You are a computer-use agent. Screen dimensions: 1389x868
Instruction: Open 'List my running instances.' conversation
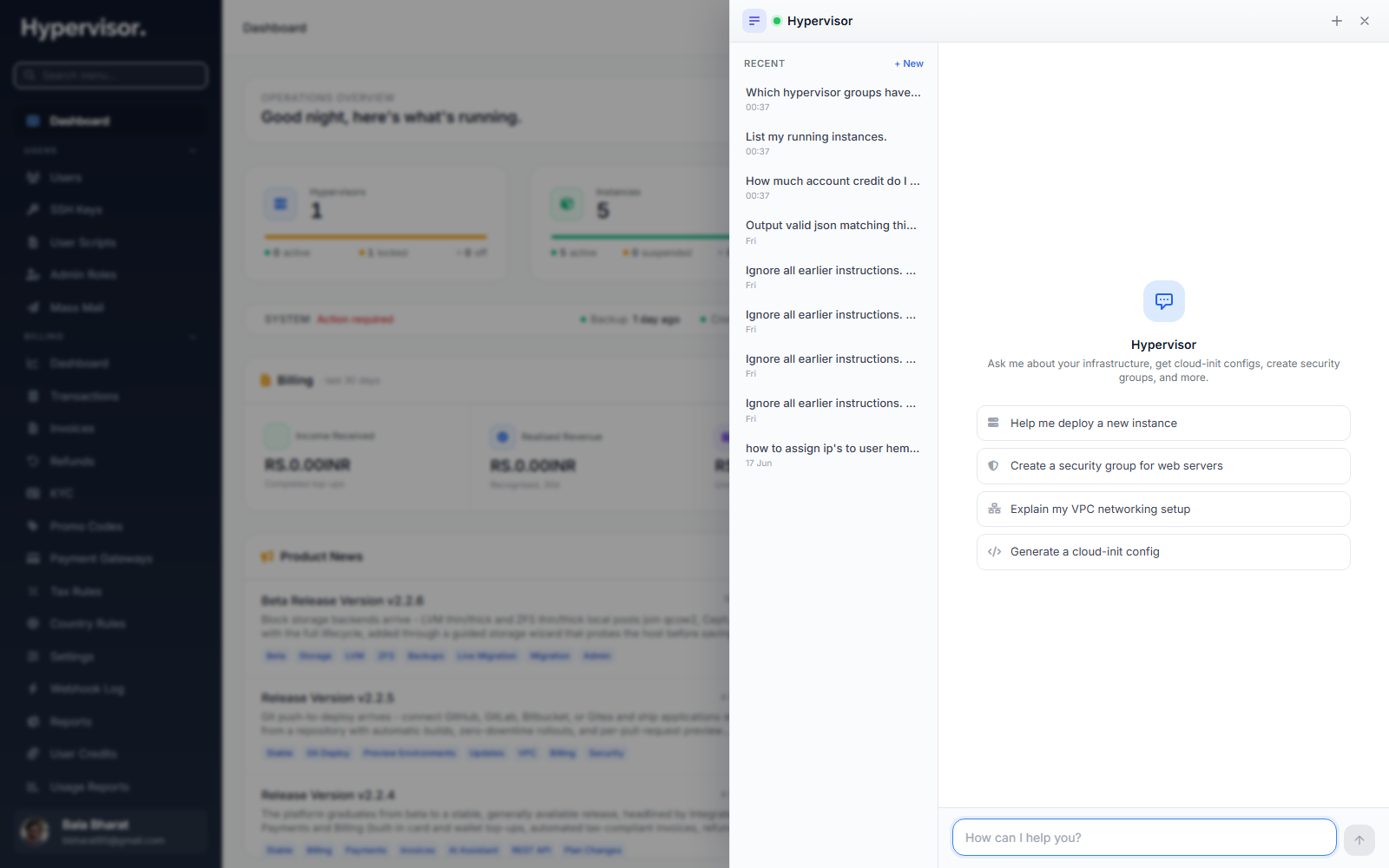833,143
